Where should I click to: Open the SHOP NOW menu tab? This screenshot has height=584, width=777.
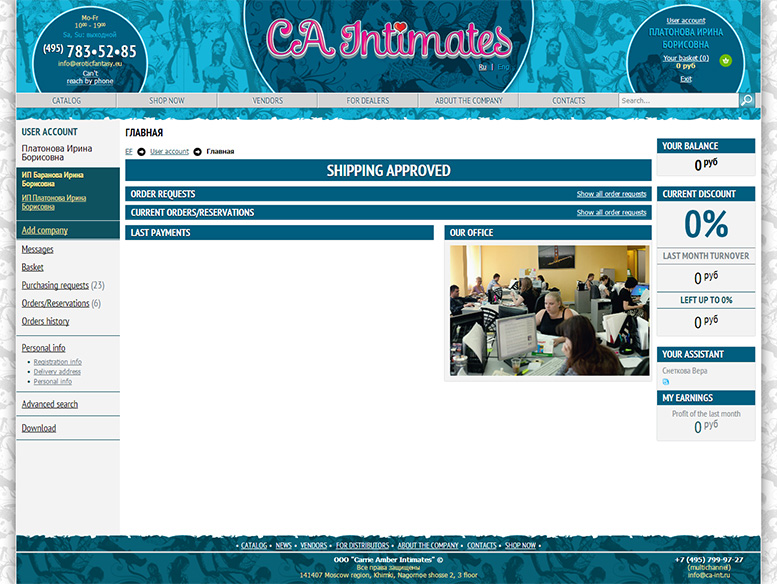click(x=167, y=101)
